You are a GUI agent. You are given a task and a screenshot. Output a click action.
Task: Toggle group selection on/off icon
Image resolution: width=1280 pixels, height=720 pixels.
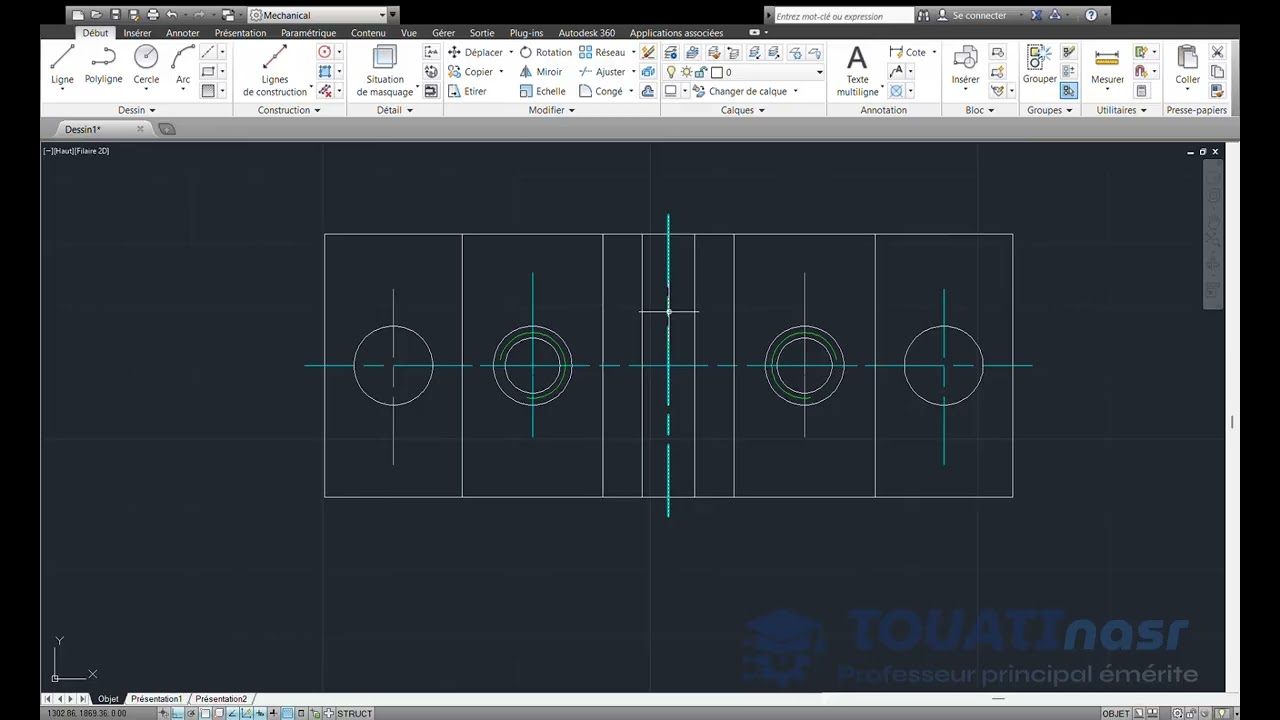click(1069, 91)
